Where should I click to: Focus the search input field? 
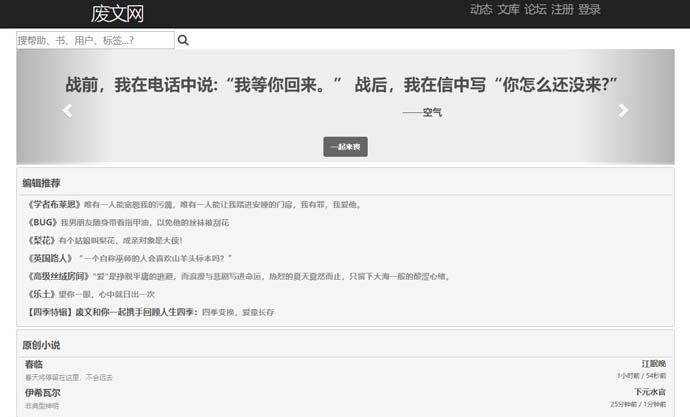point(95,41)
